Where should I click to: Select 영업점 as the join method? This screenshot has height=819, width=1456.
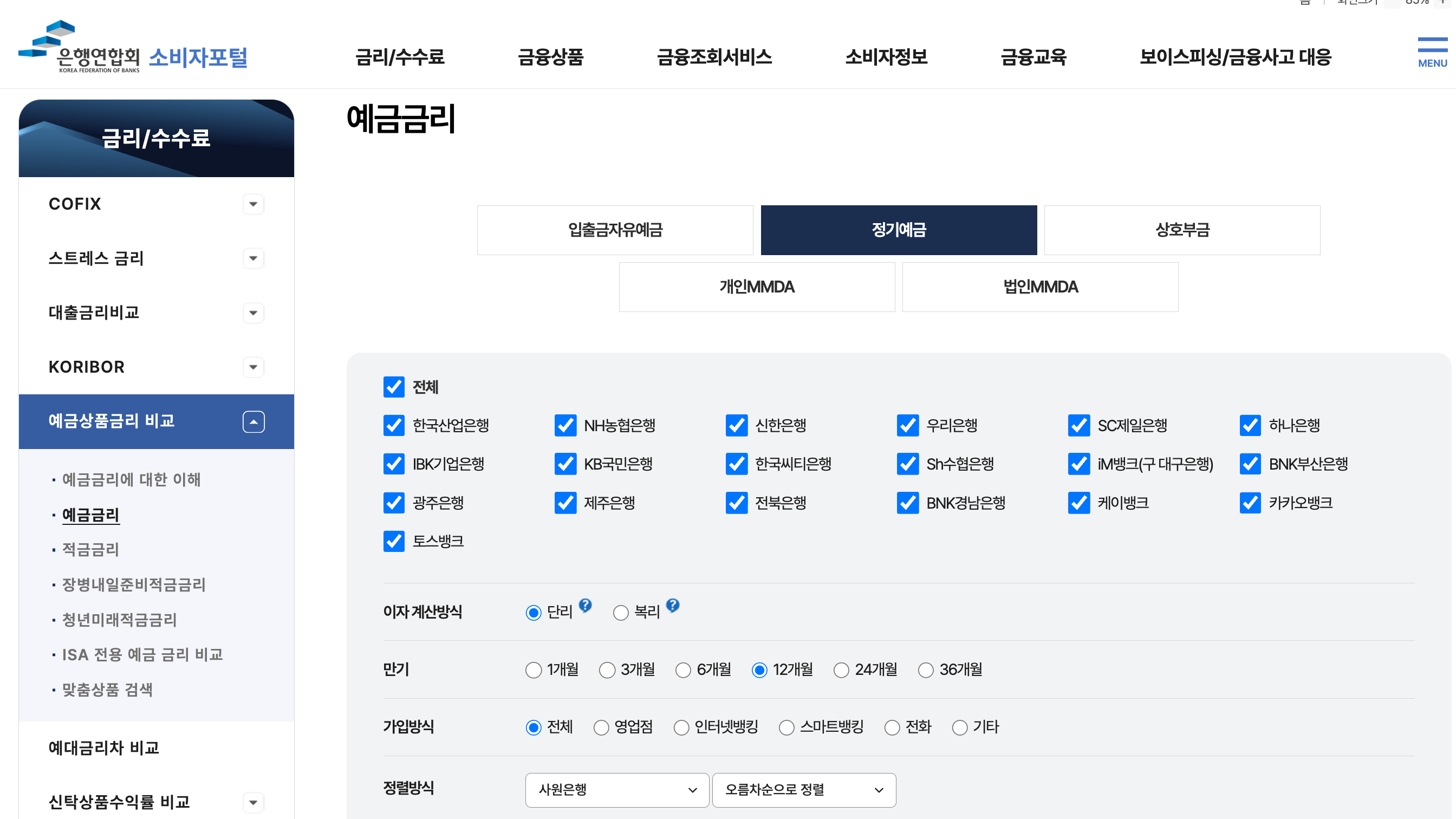point(601,727)
